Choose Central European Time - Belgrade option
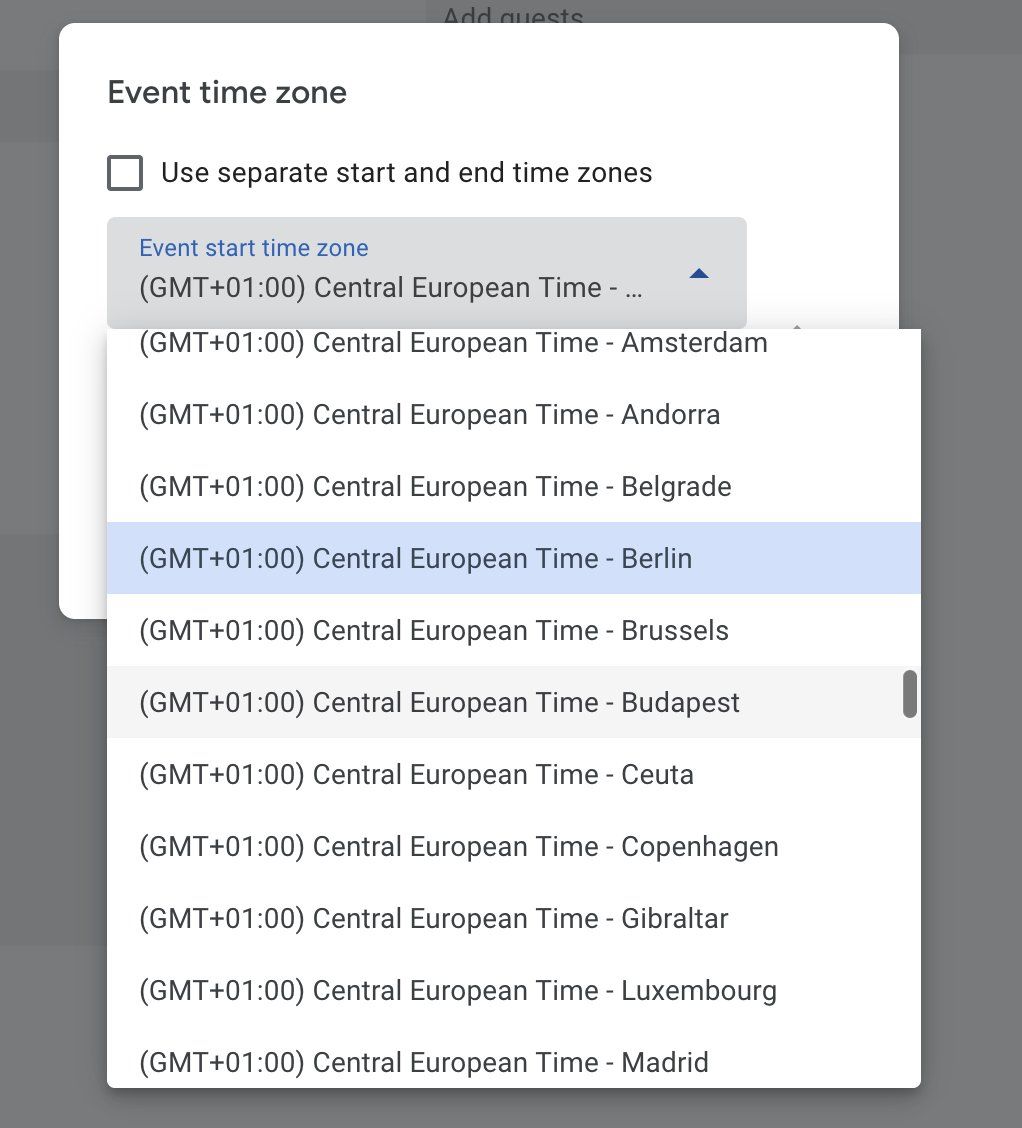 click(435, 487)
